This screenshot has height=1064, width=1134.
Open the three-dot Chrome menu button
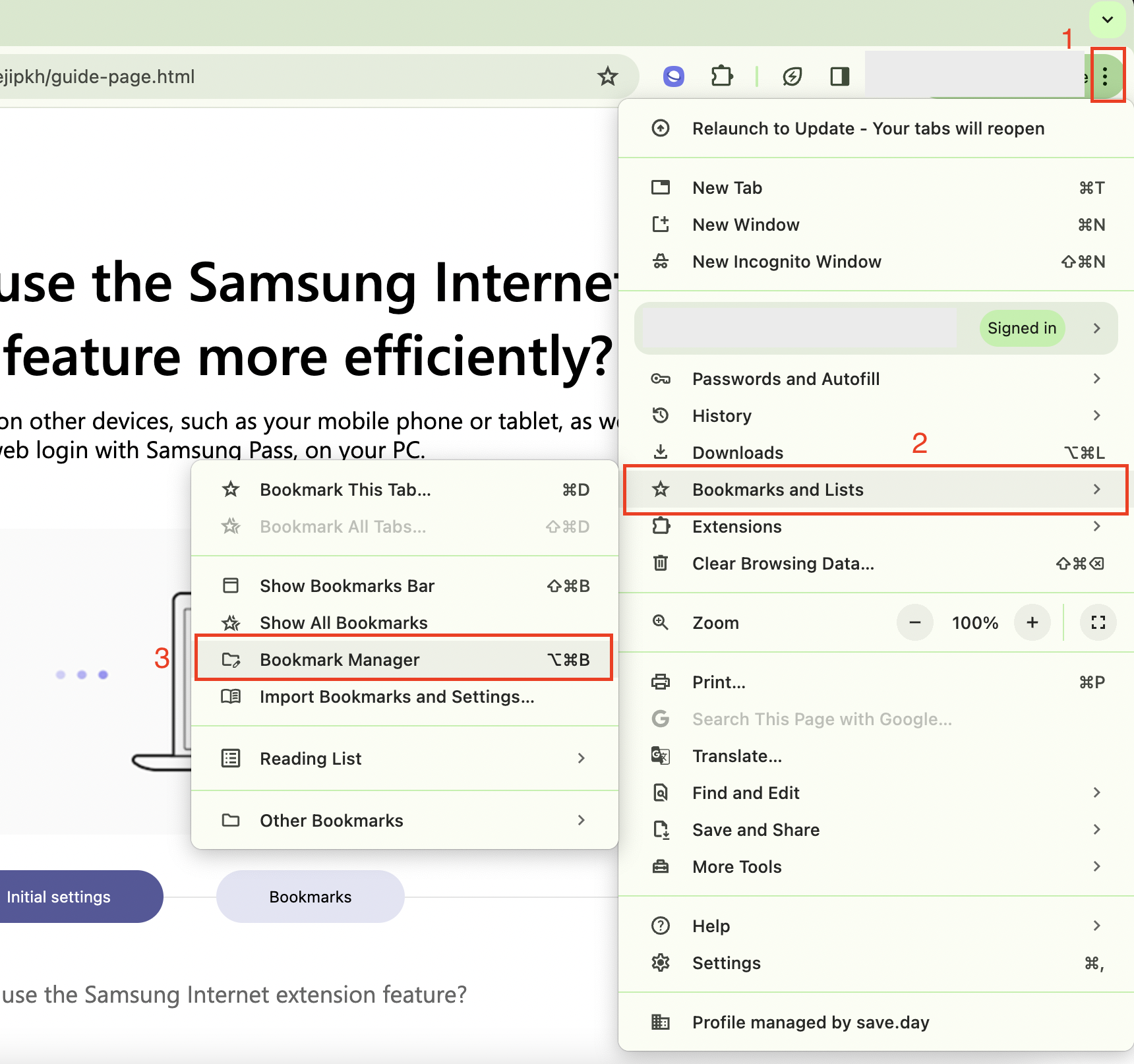pos(1106,76)
